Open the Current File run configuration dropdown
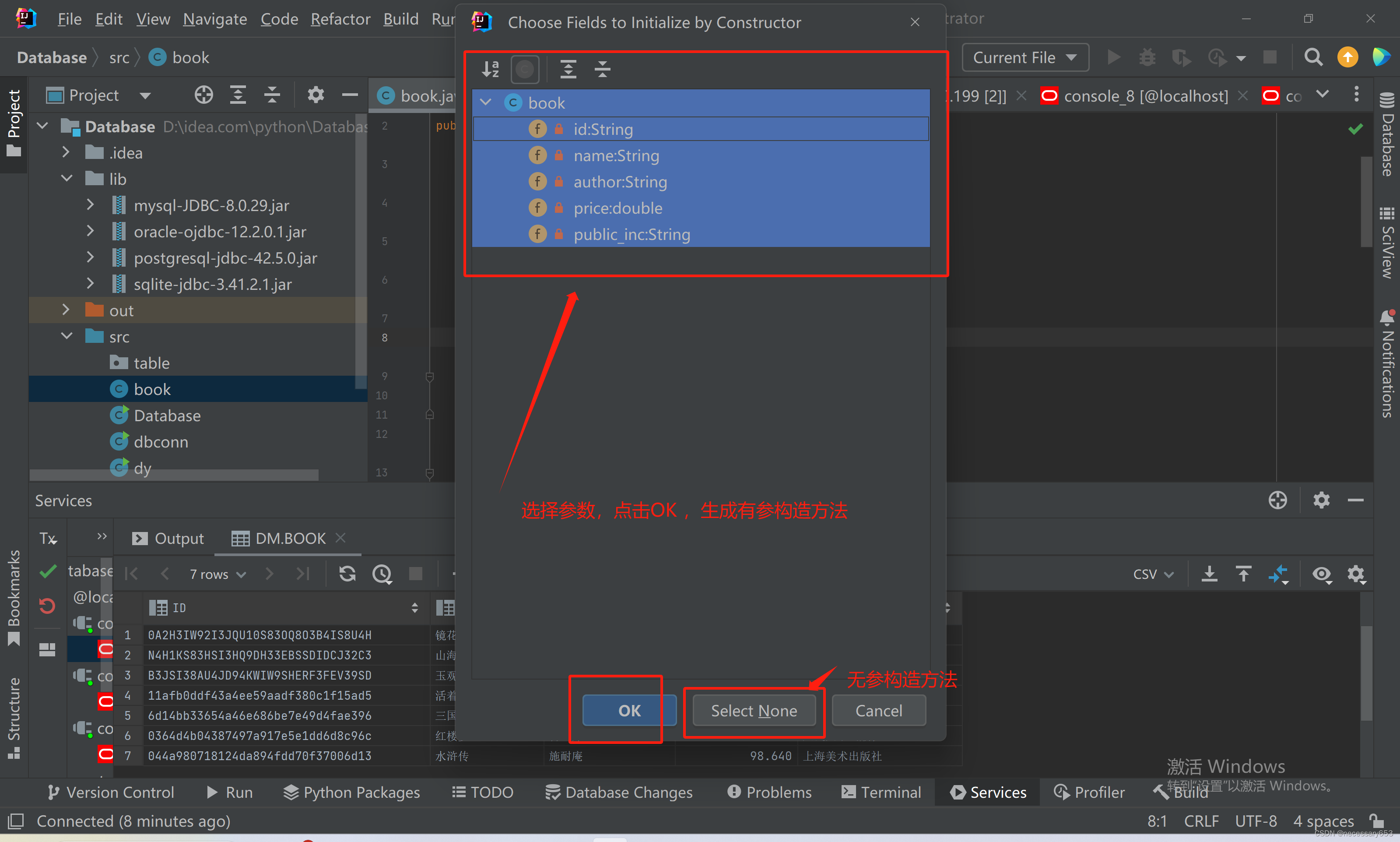 1025,57
